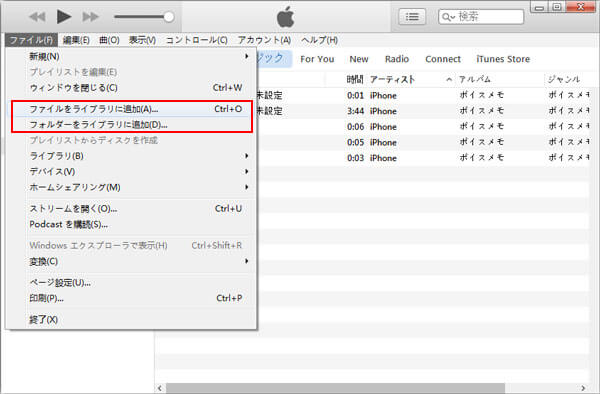The height and width of the screenshot is (394, 600).
Task: Switch to the Radio tab
Action: click(397, 59)
